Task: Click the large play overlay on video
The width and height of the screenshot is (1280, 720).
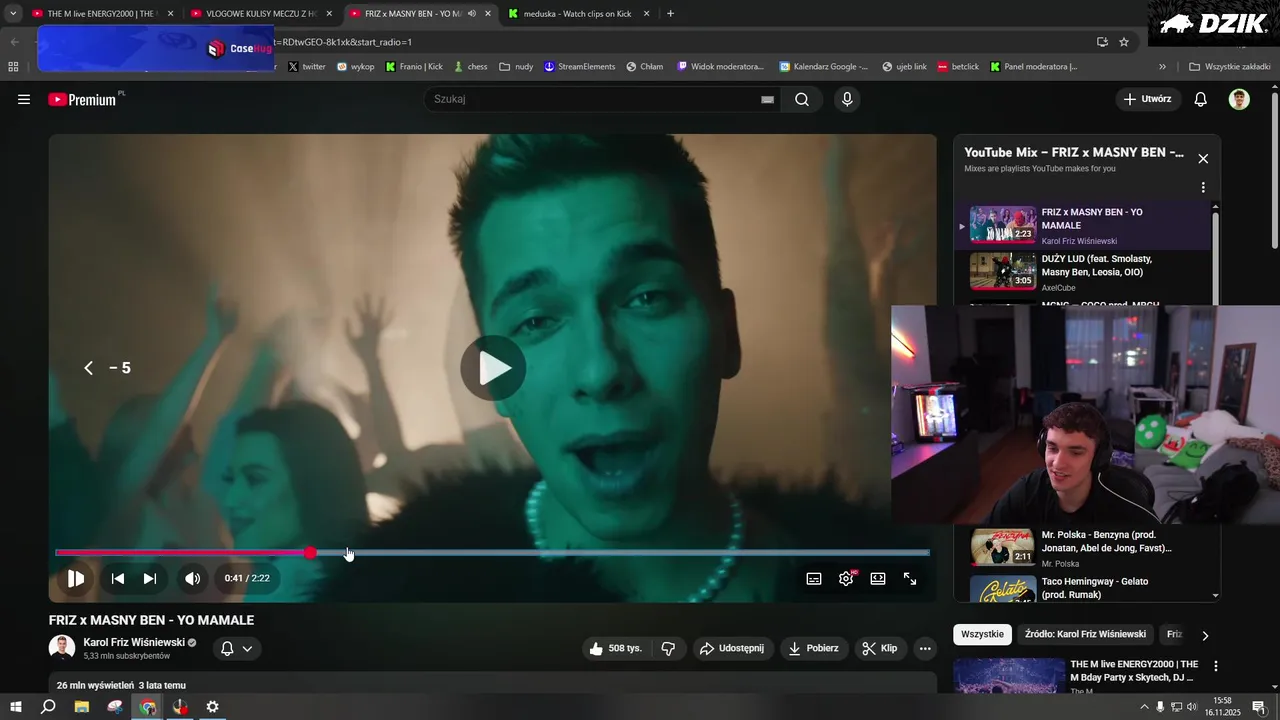Action: 493,368
